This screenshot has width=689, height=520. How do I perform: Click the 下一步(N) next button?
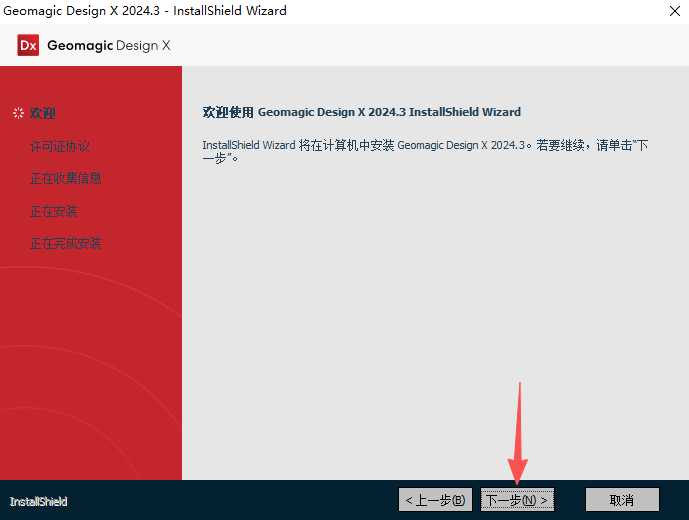[x=517, y=500]
